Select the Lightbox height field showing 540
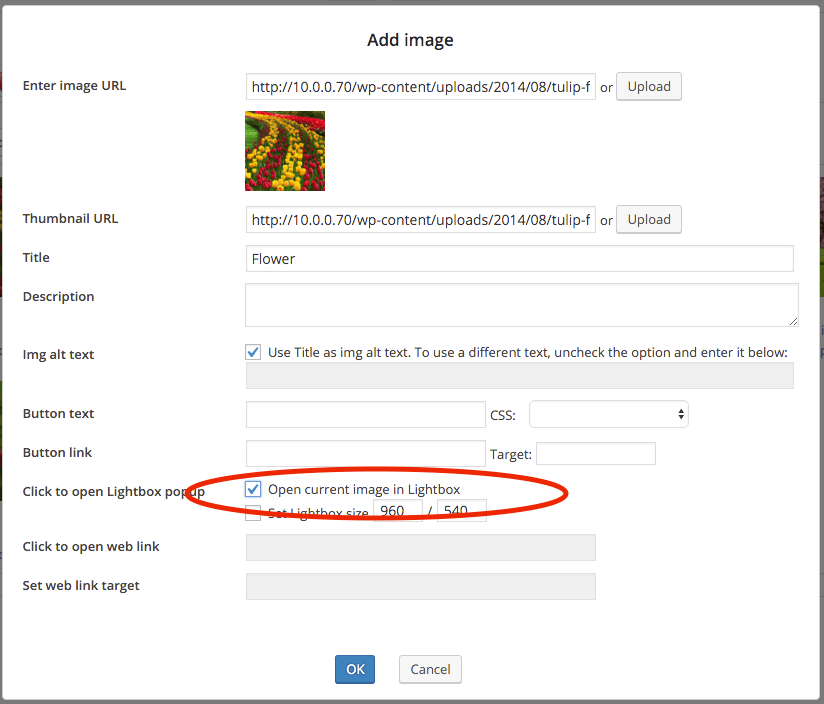Viewport: 824px width, 704px height. (460, 511)
